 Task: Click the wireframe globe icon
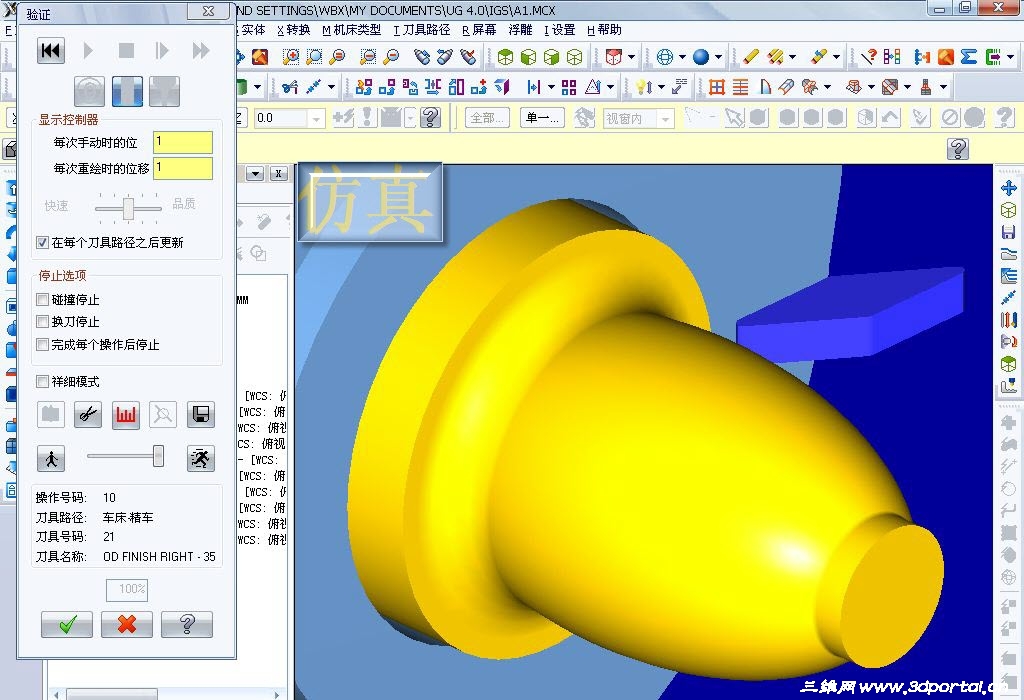pyautogui.click(x=665, y=57)
